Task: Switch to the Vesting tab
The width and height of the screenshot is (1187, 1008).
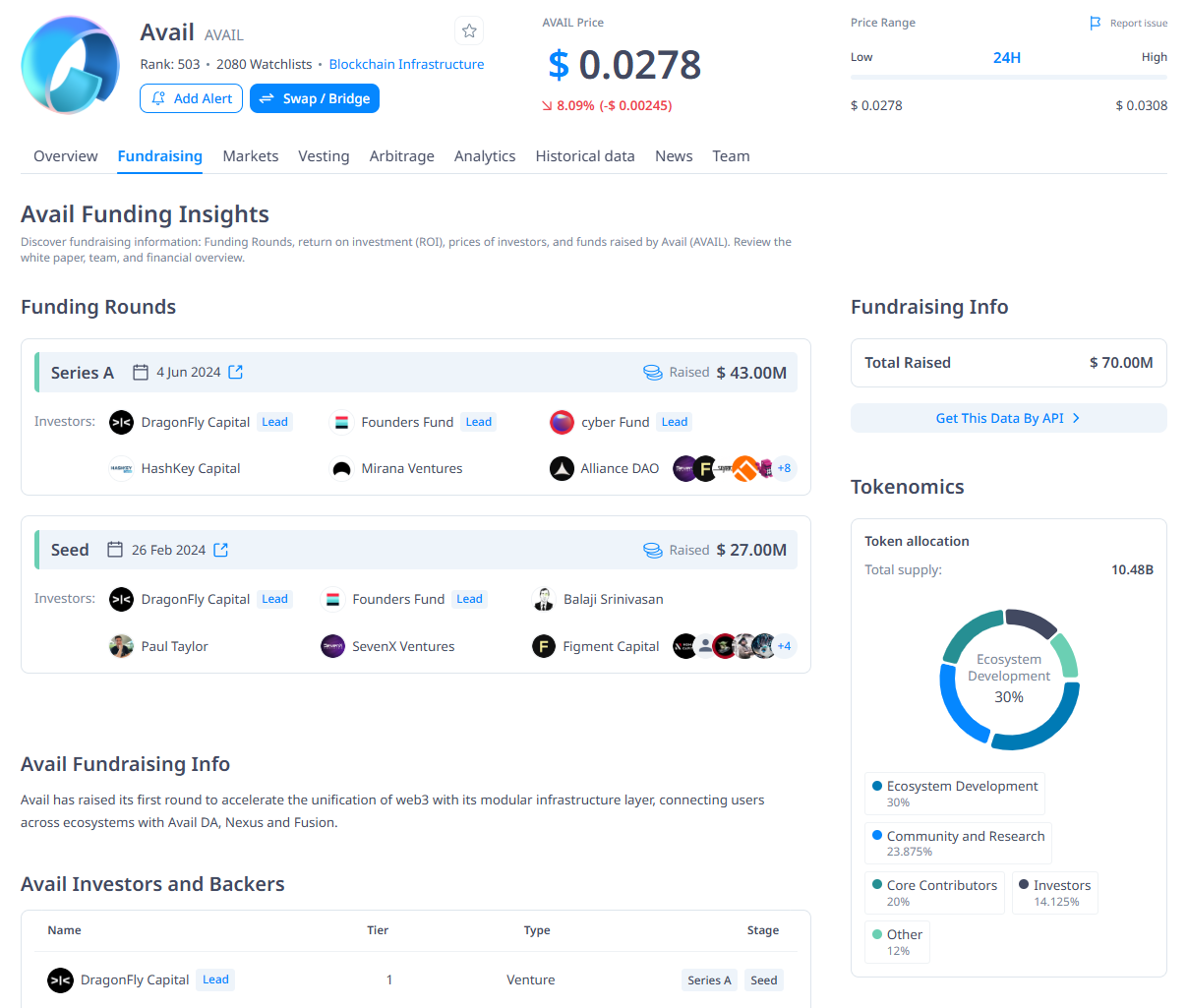Action: (324, 156)
